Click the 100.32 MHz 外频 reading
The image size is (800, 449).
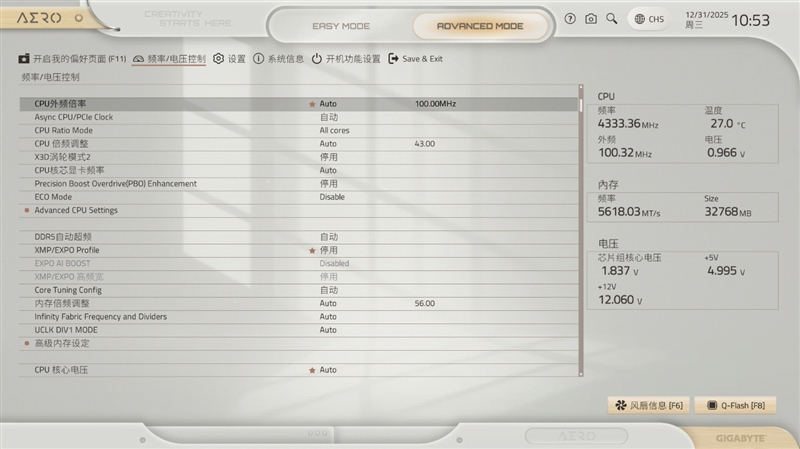[625, 153]
